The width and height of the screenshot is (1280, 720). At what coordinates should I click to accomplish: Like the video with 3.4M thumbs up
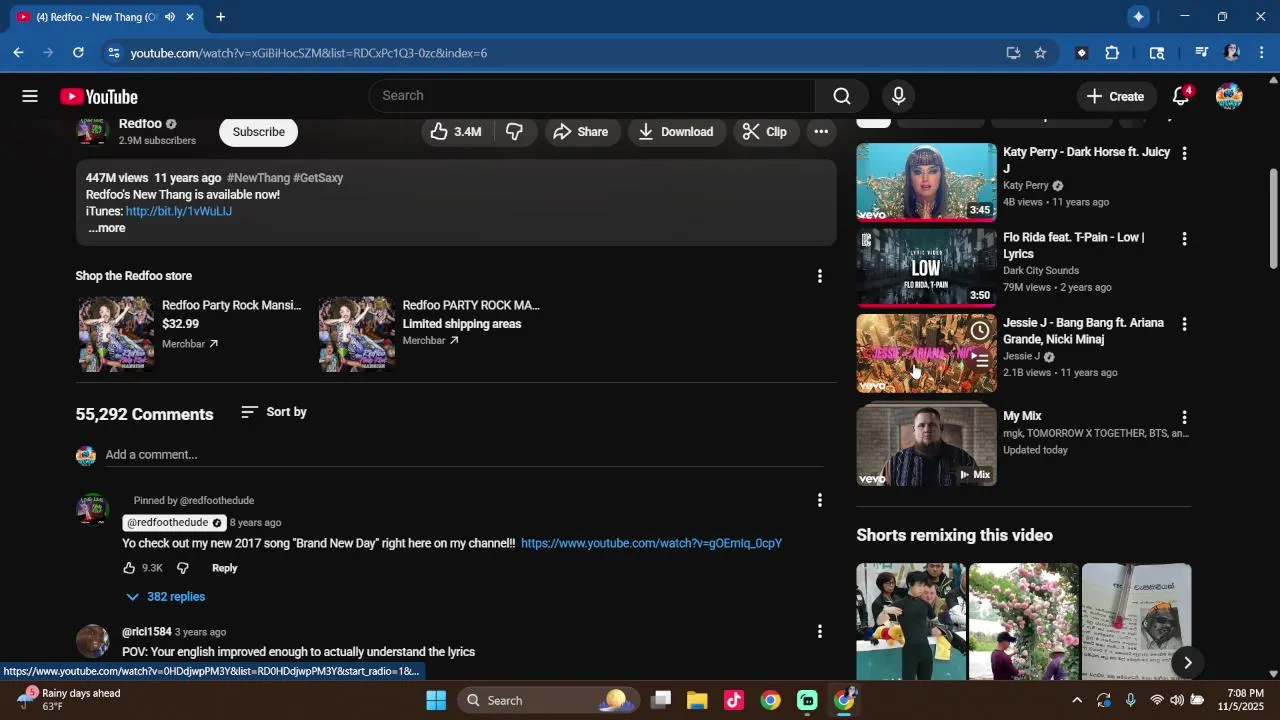tap(456, 132)
